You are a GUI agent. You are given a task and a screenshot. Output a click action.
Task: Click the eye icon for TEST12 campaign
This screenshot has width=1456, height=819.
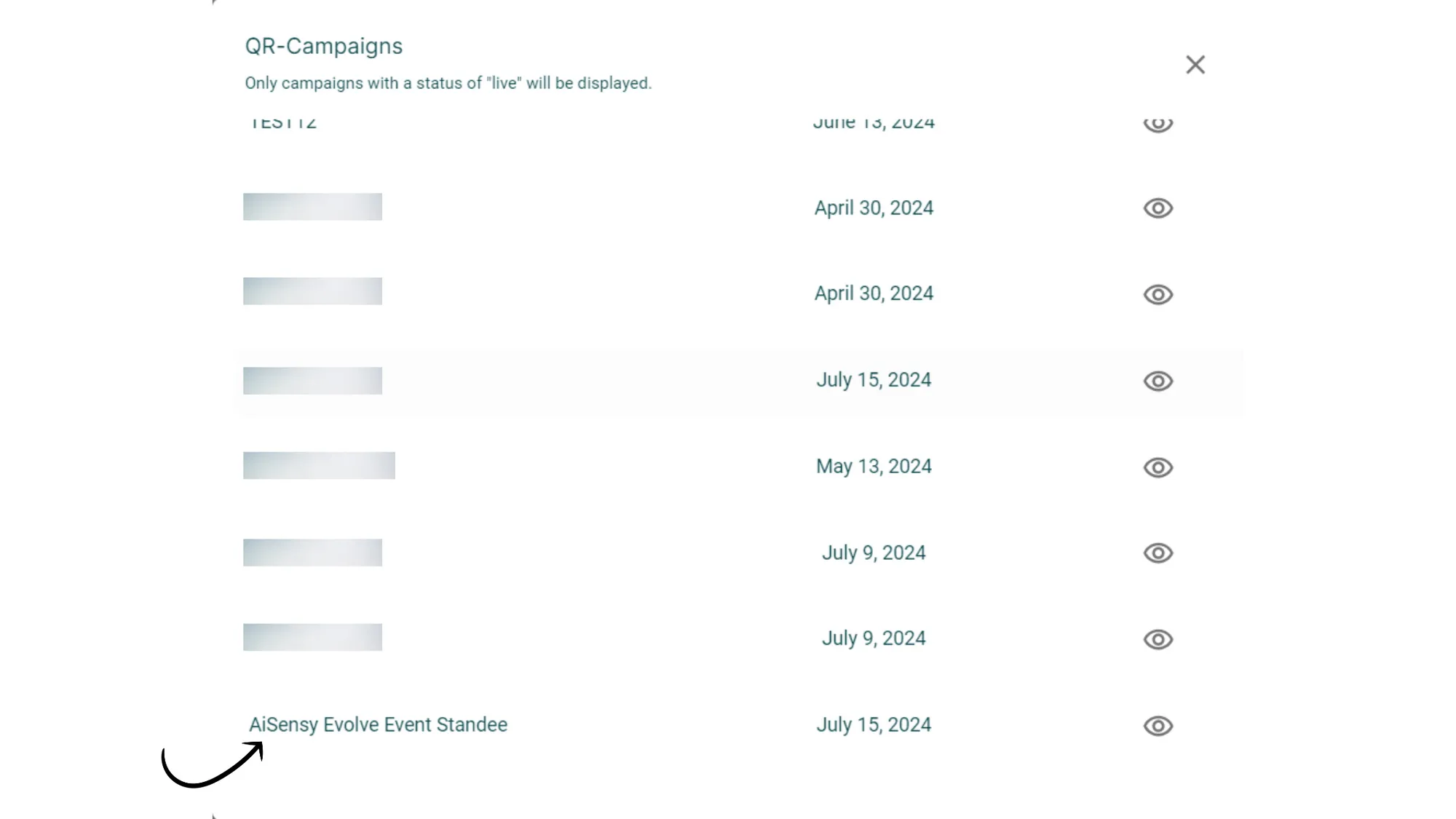click(x=1158, y=122)
